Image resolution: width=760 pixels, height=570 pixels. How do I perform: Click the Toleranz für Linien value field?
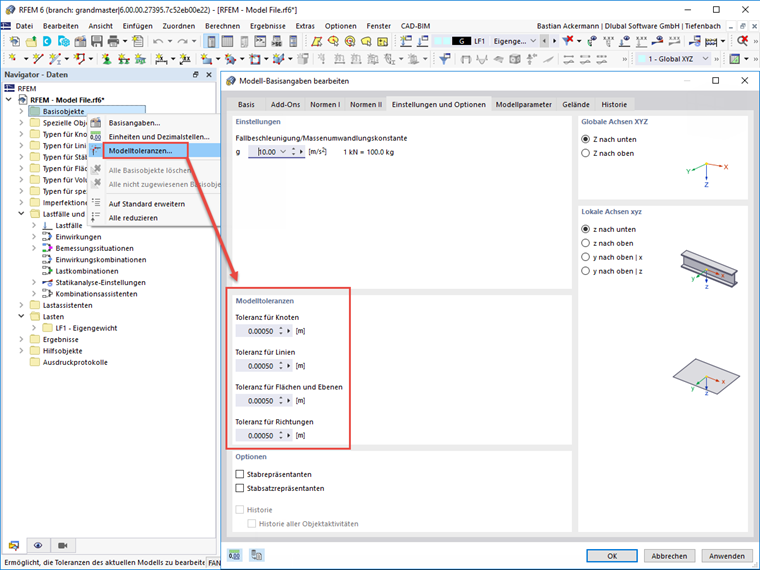[255, 366]
